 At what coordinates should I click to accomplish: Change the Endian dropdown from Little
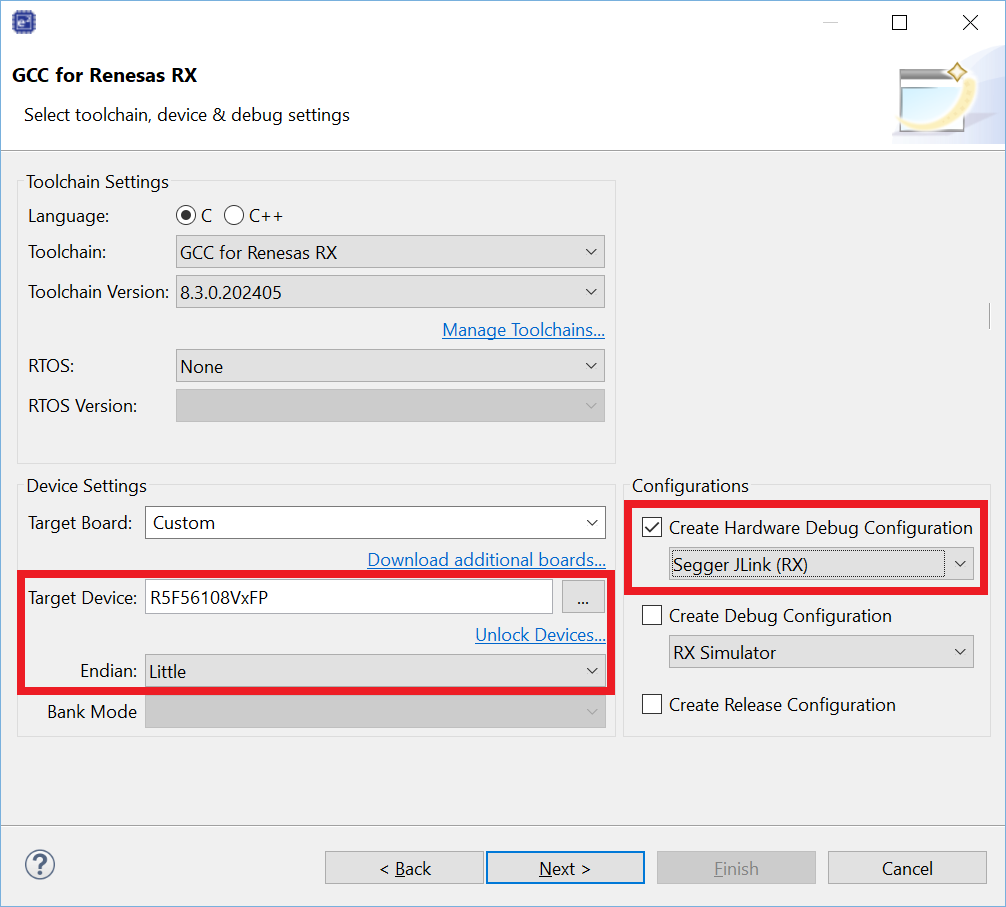coord(375,672)
